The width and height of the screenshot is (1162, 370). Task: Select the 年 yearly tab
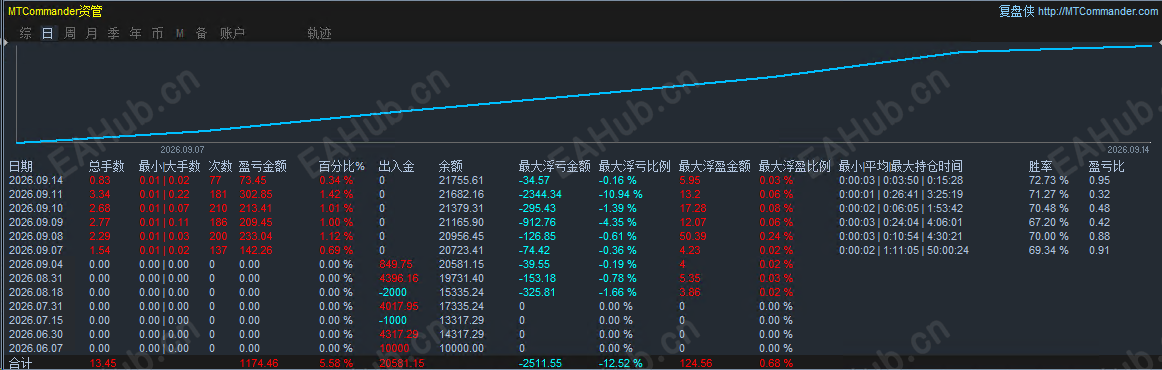click(x=136, y=33)
